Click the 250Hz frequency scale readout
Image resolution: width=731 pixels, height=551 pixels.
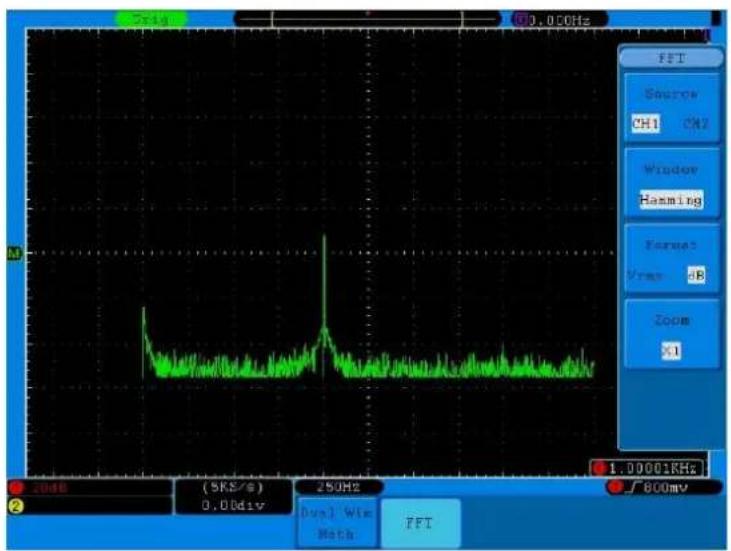(338, 488)
